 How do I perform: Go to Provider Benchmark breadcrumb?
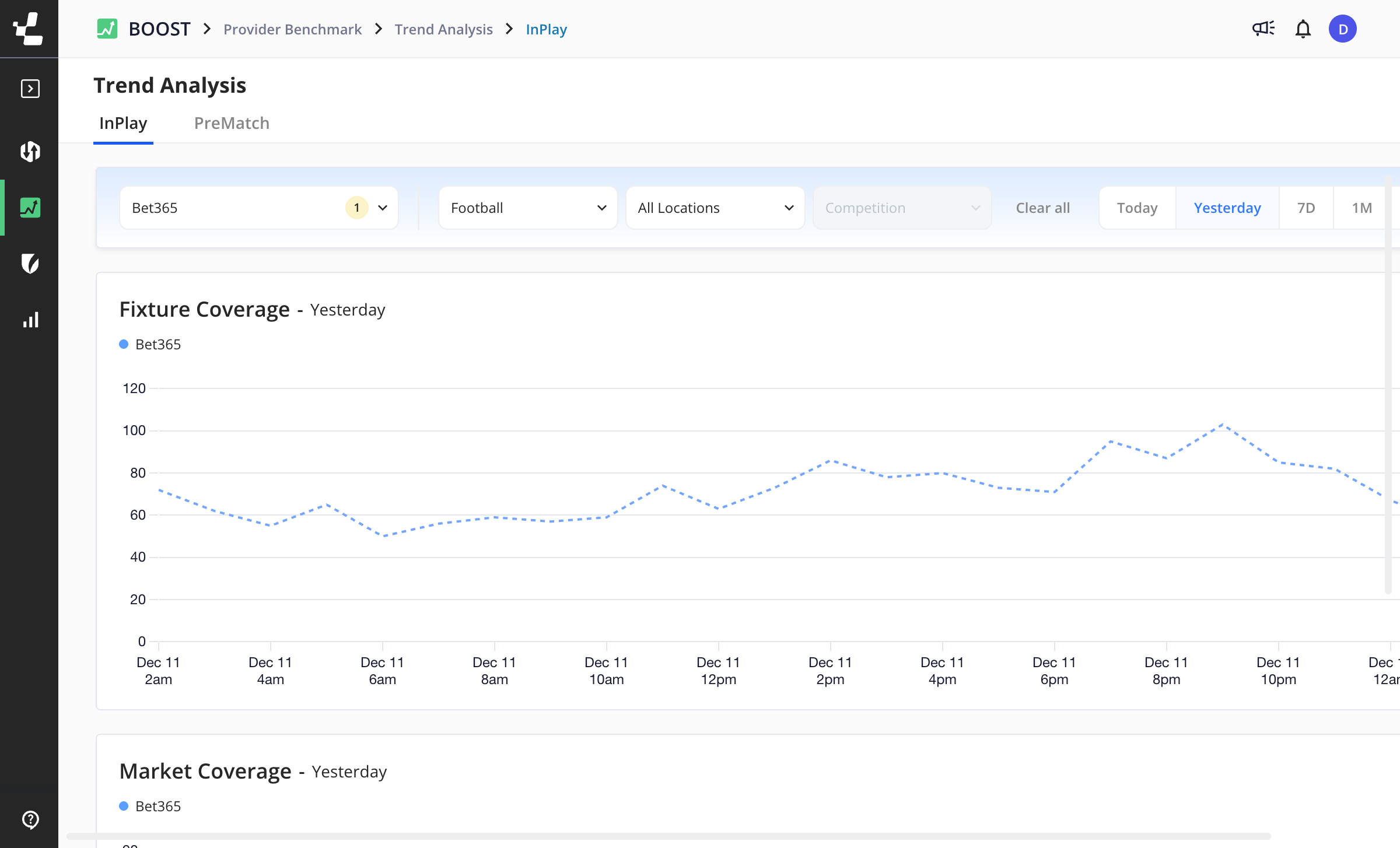pos(292,29)
